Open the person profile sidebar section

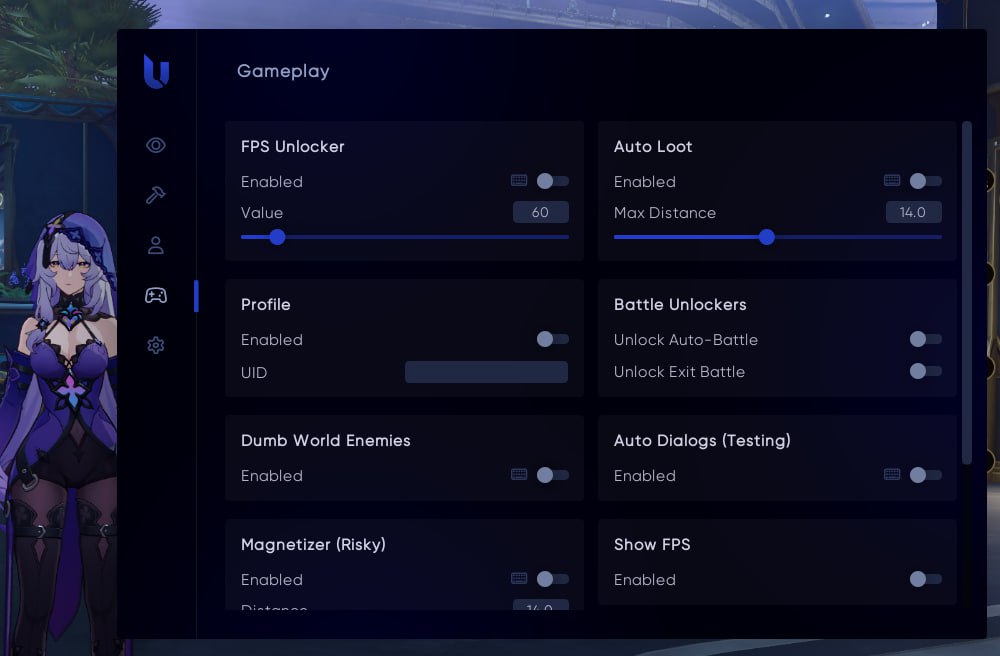155,245
